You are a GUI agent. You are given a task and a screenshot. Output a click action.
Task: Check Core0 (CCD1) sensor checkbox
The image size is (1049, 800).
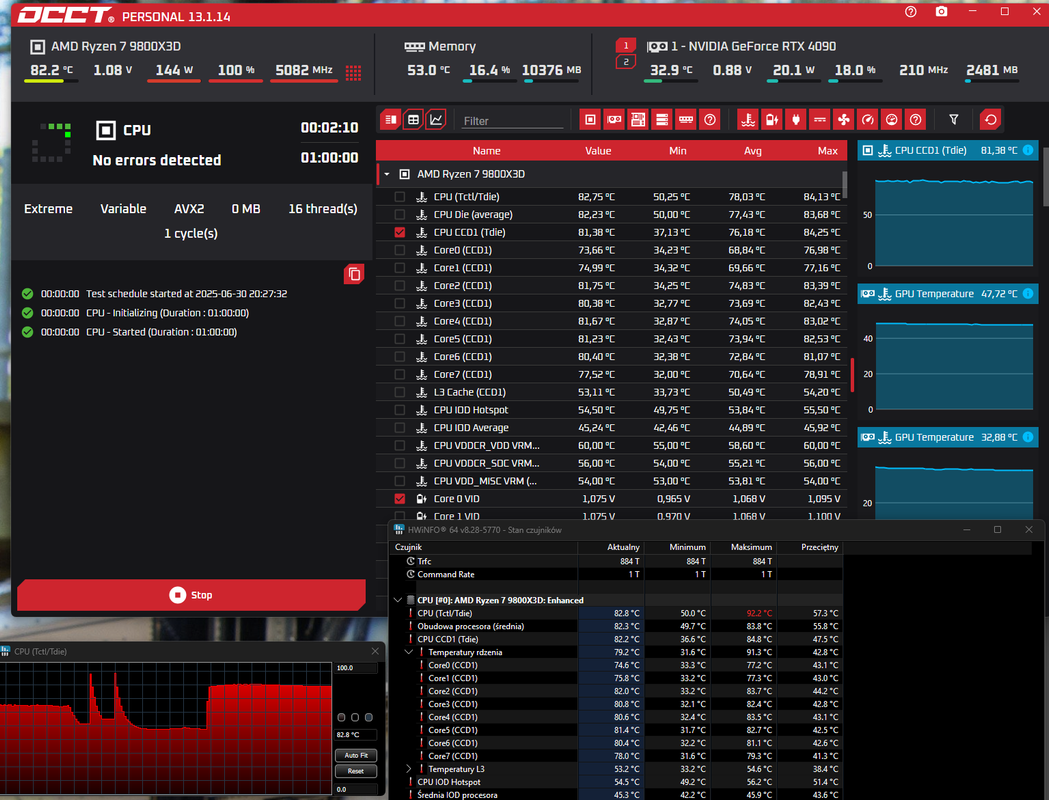tap(400, 250)
